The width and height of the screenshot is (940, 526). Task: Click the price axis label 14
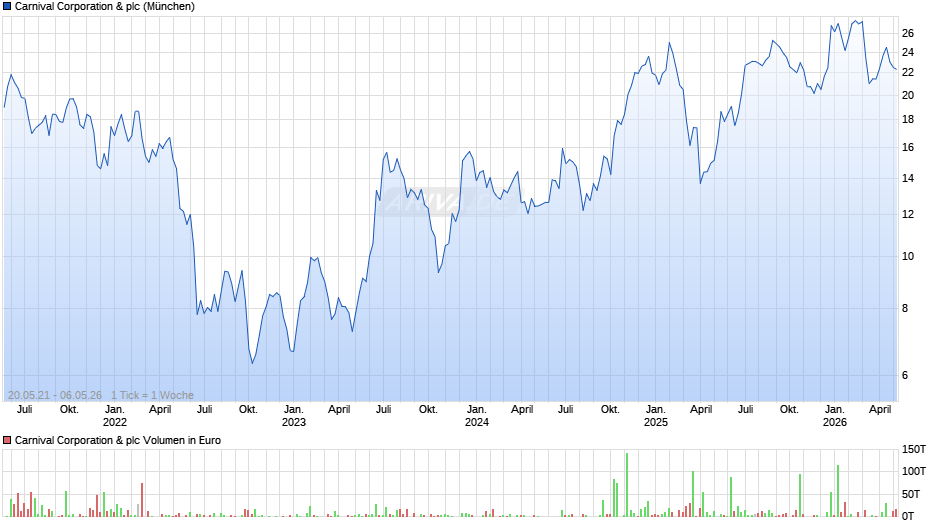point(908,178)
